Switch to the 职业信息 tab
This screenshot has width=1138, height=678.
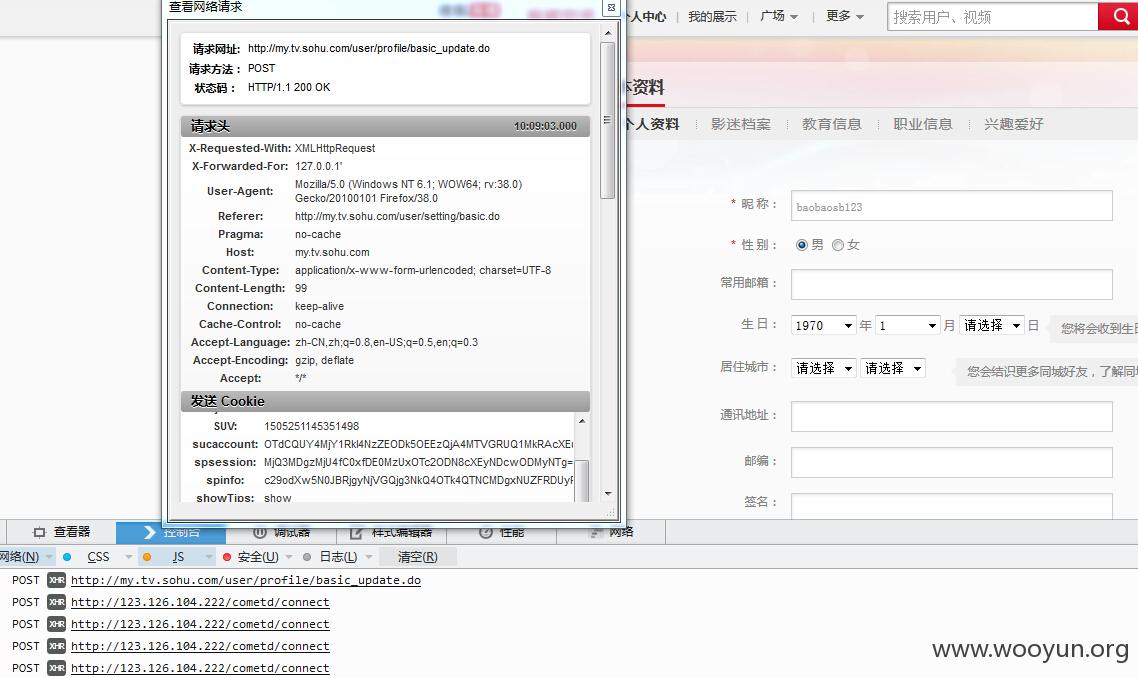(x=922, y=124)
